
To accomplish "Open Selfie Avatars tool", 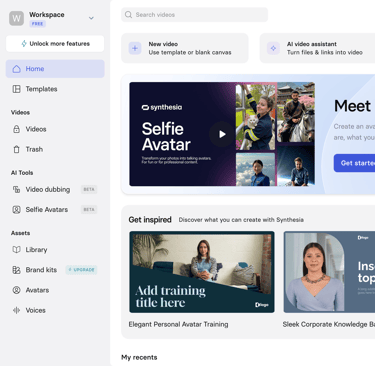I will click(55, 209).
